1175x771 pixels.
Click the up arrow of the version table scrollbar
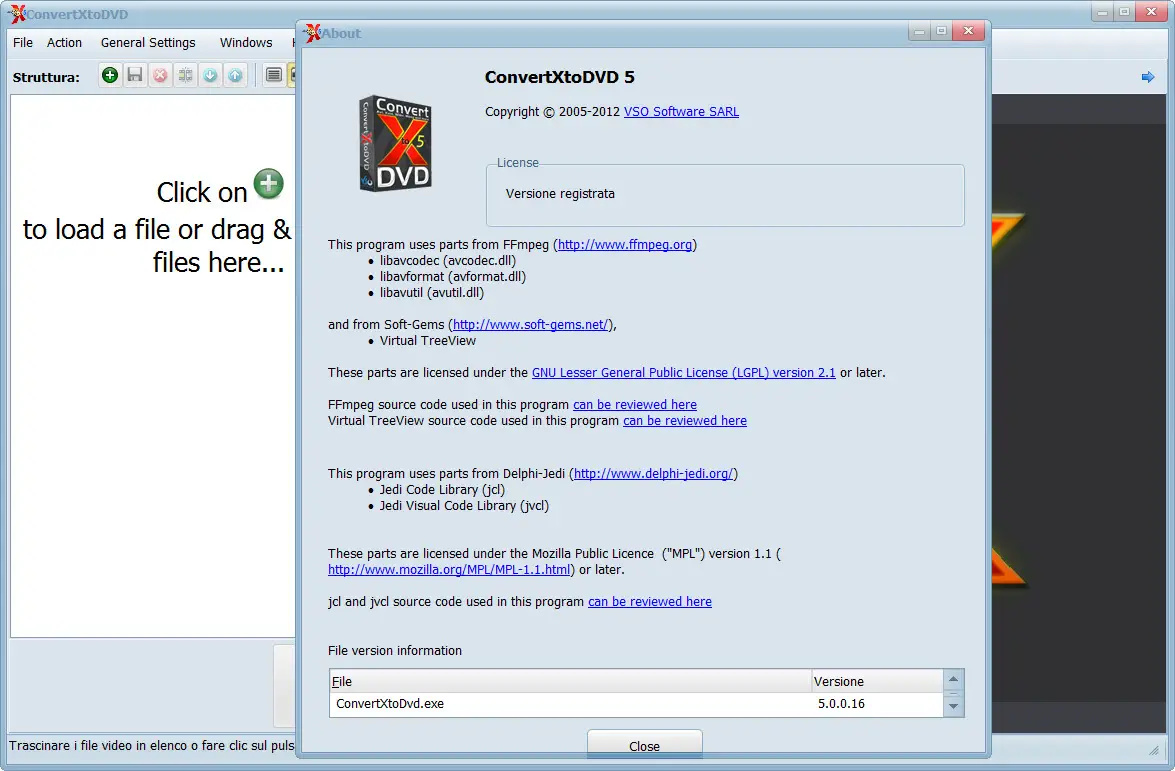coord(953,676)
